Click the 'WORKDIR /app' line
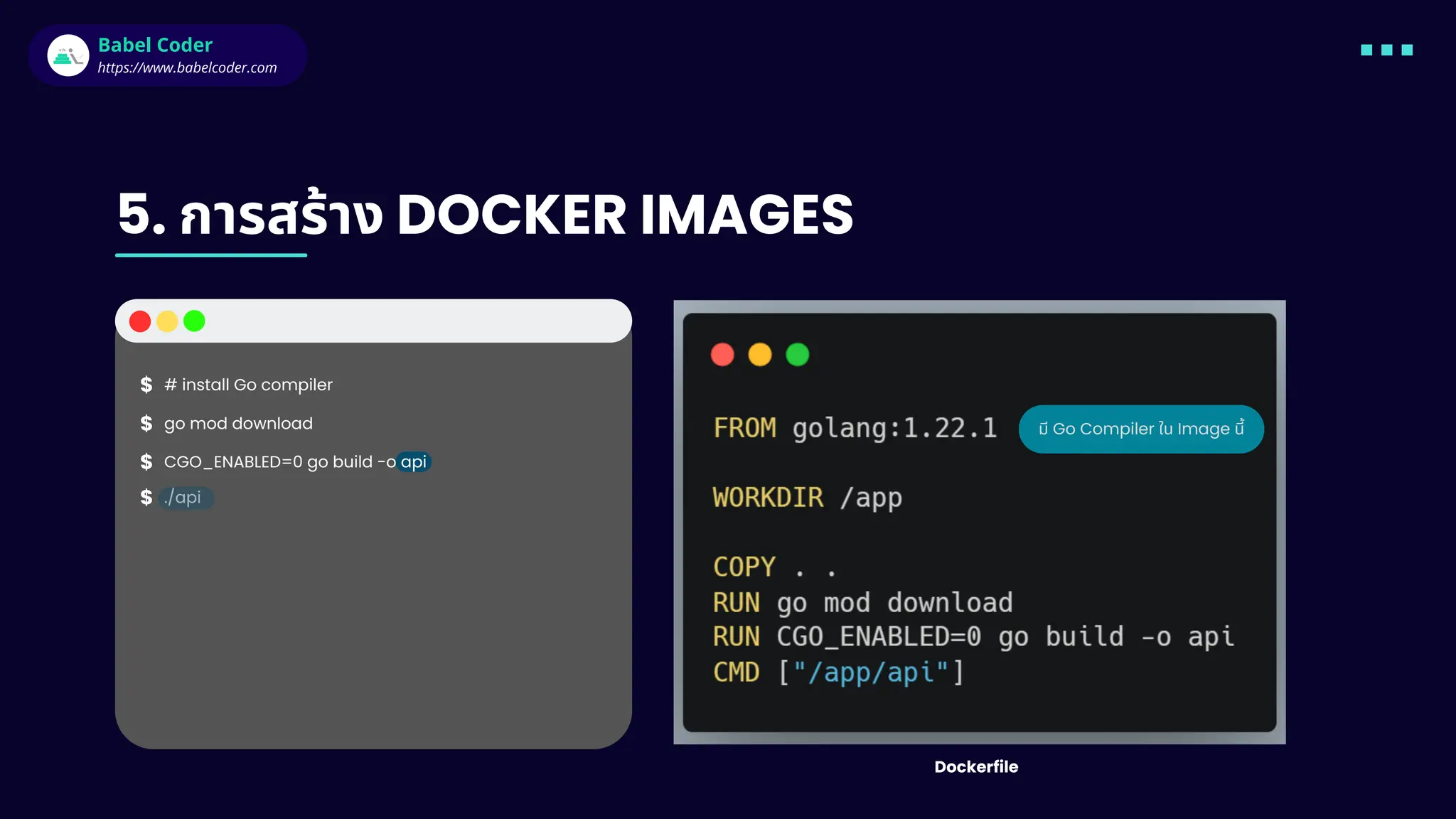Image resolution: width=1456 pixels, height=819 pixels. tap(808, 498)
